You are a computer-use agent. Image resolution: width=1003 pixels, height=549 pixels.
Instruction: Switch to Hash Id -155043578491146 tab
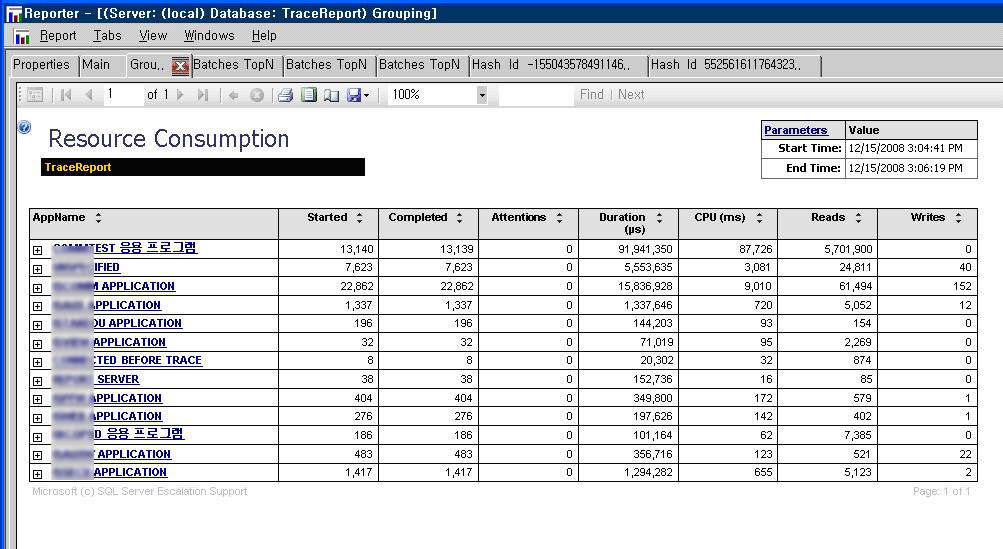tap(558, 65)
